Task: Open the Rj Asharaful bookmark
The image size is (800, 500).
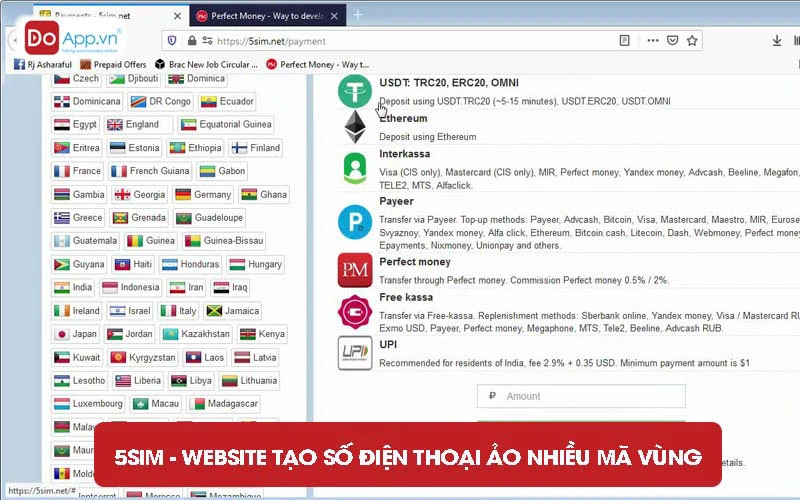Action: point(43,64)
